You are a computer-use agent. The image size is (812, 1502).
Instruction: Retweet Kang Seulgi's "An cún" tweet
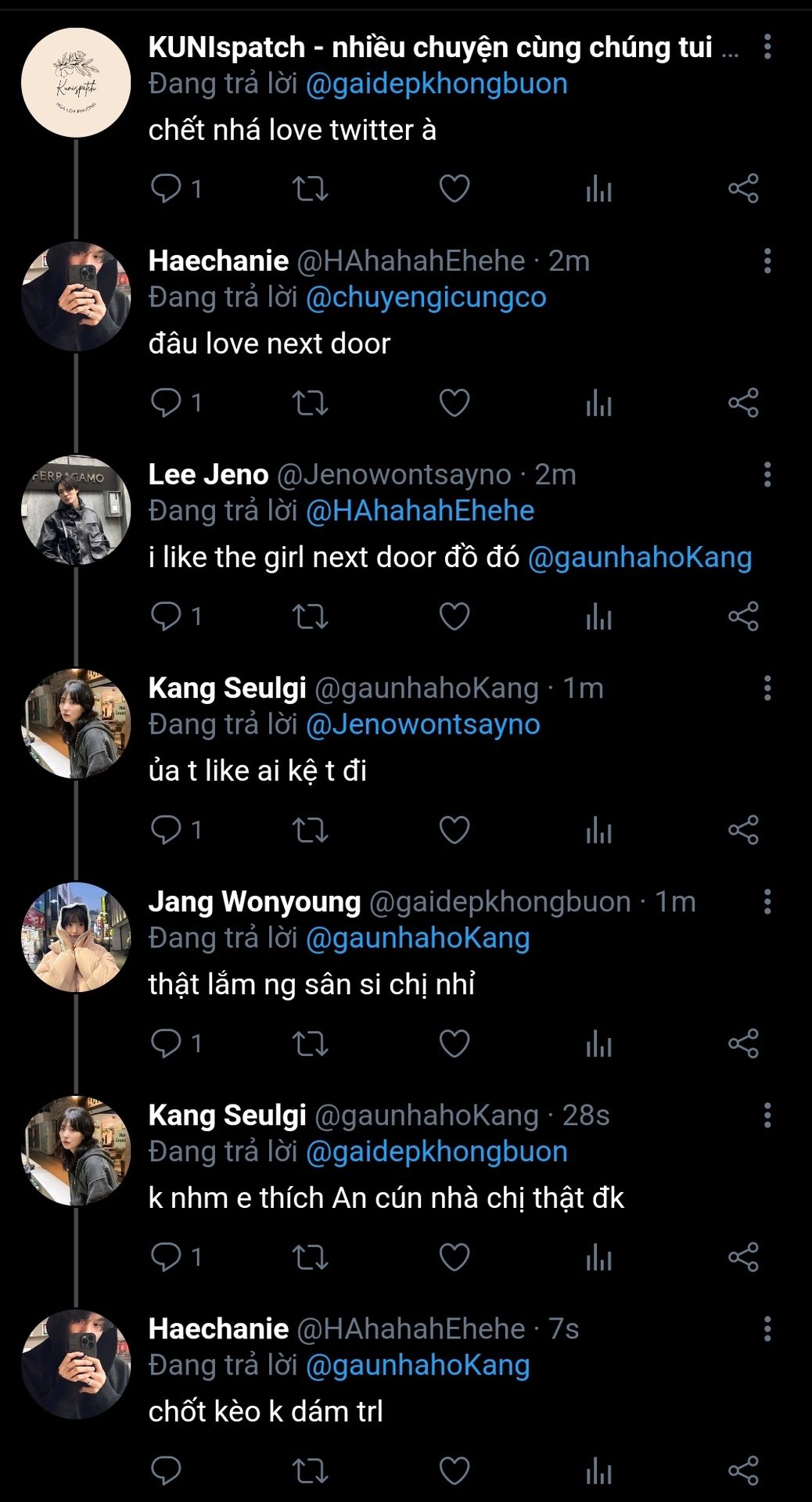pyautogui.click(x=310, y=1257)
